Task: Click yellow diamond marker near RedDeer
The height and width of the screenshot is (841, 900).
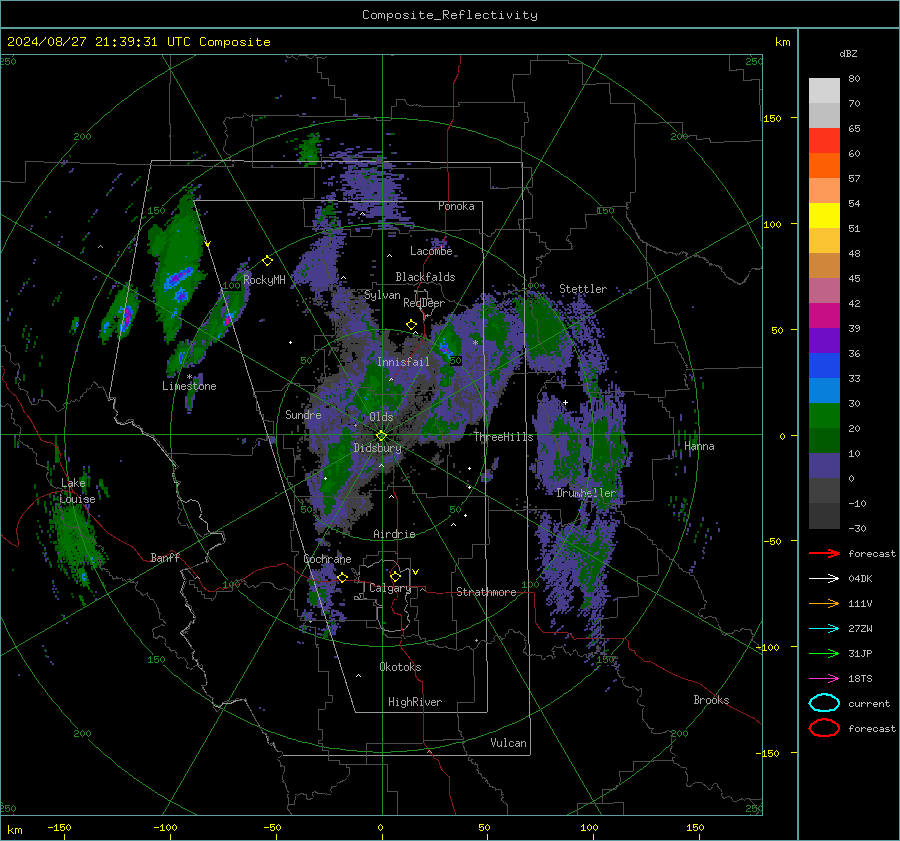Action: (x=411, y=325)
